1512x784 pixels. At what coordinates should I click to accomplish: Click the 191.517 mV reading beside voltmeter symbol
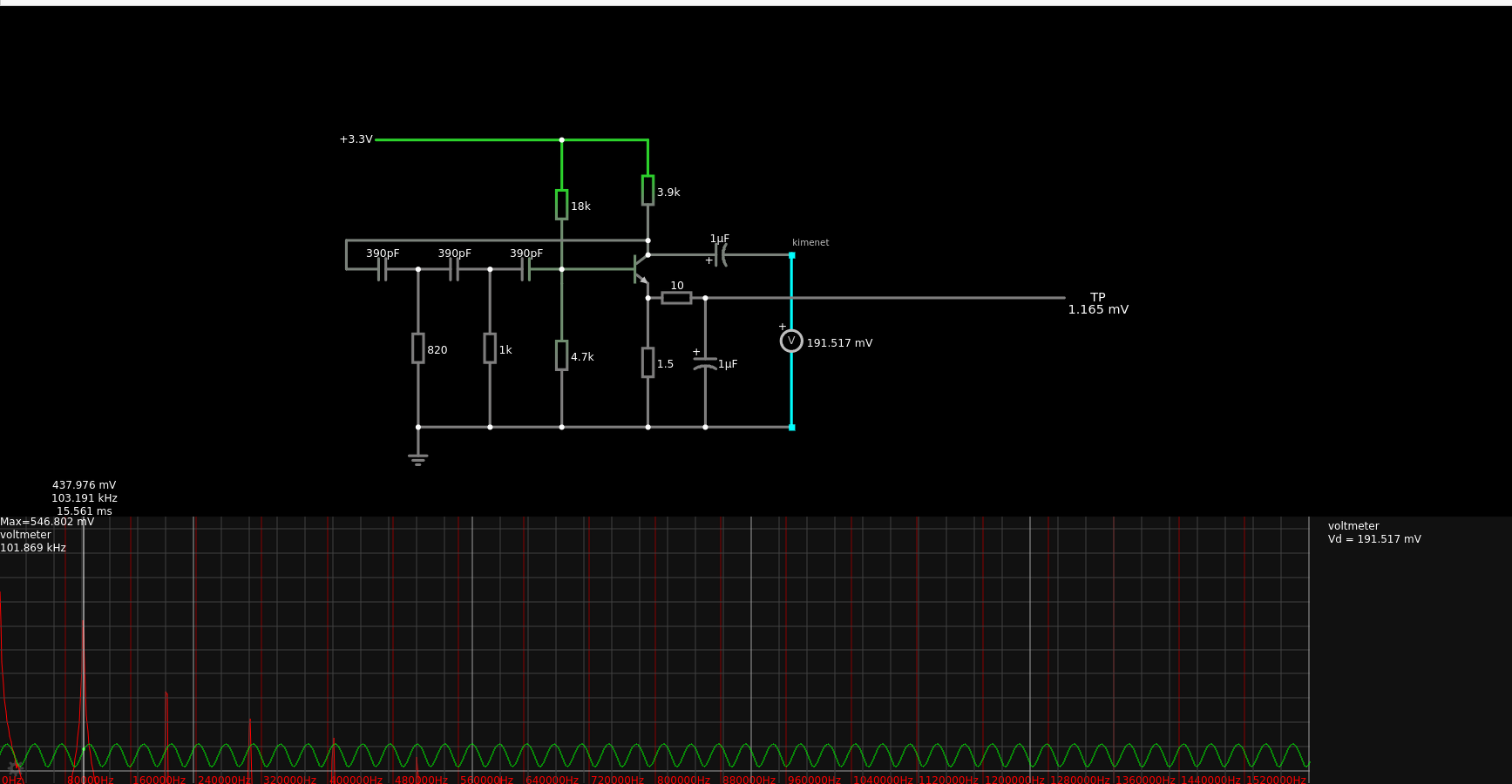[839, 343]
